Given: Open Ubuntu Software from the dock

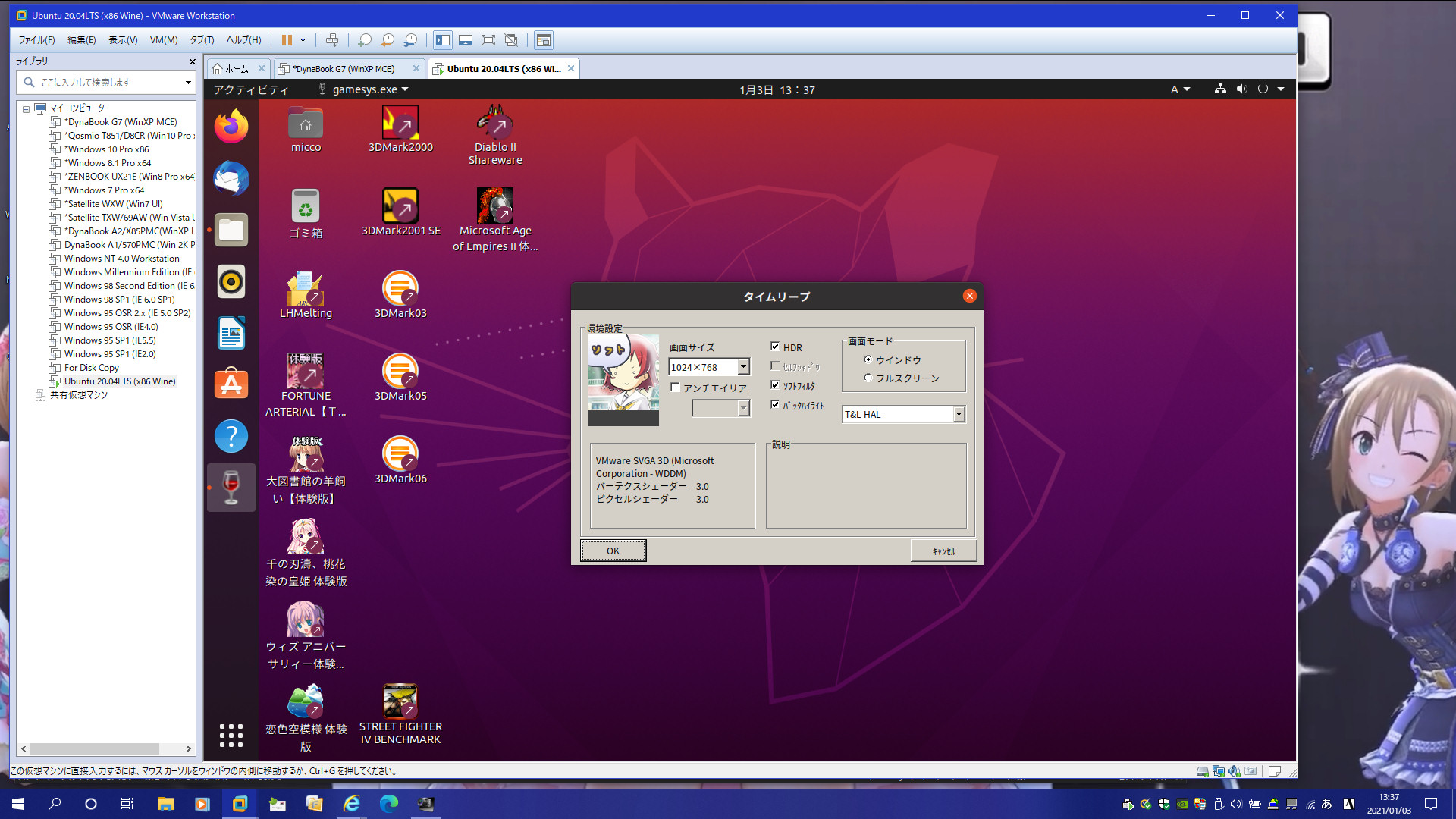Looking at the screenshot, I should (231, 384).
